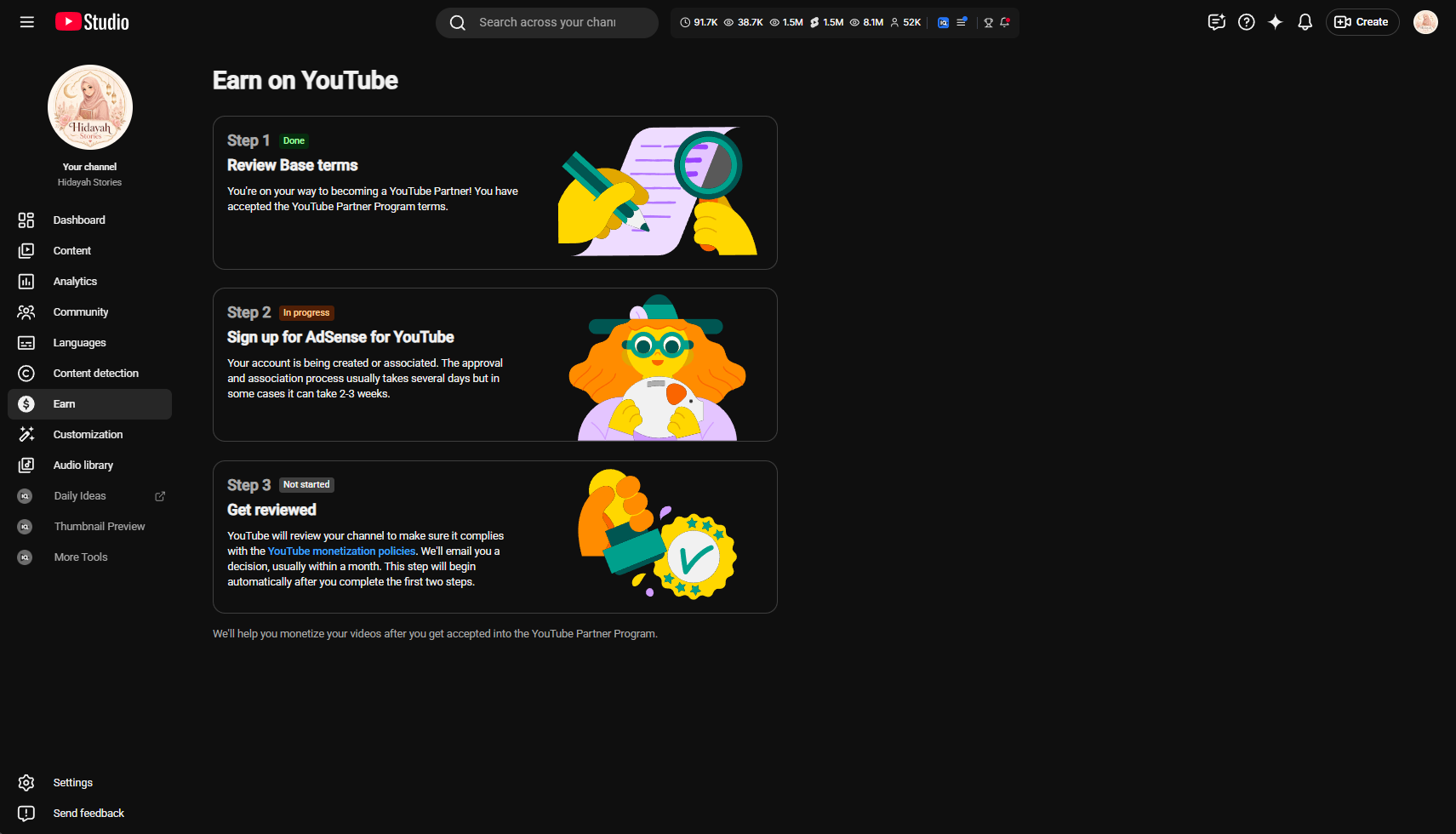The height and width of the screenshot is (834, 1456).
Task: Click the 91.7K watch-time stat
Action: point(699,23)
